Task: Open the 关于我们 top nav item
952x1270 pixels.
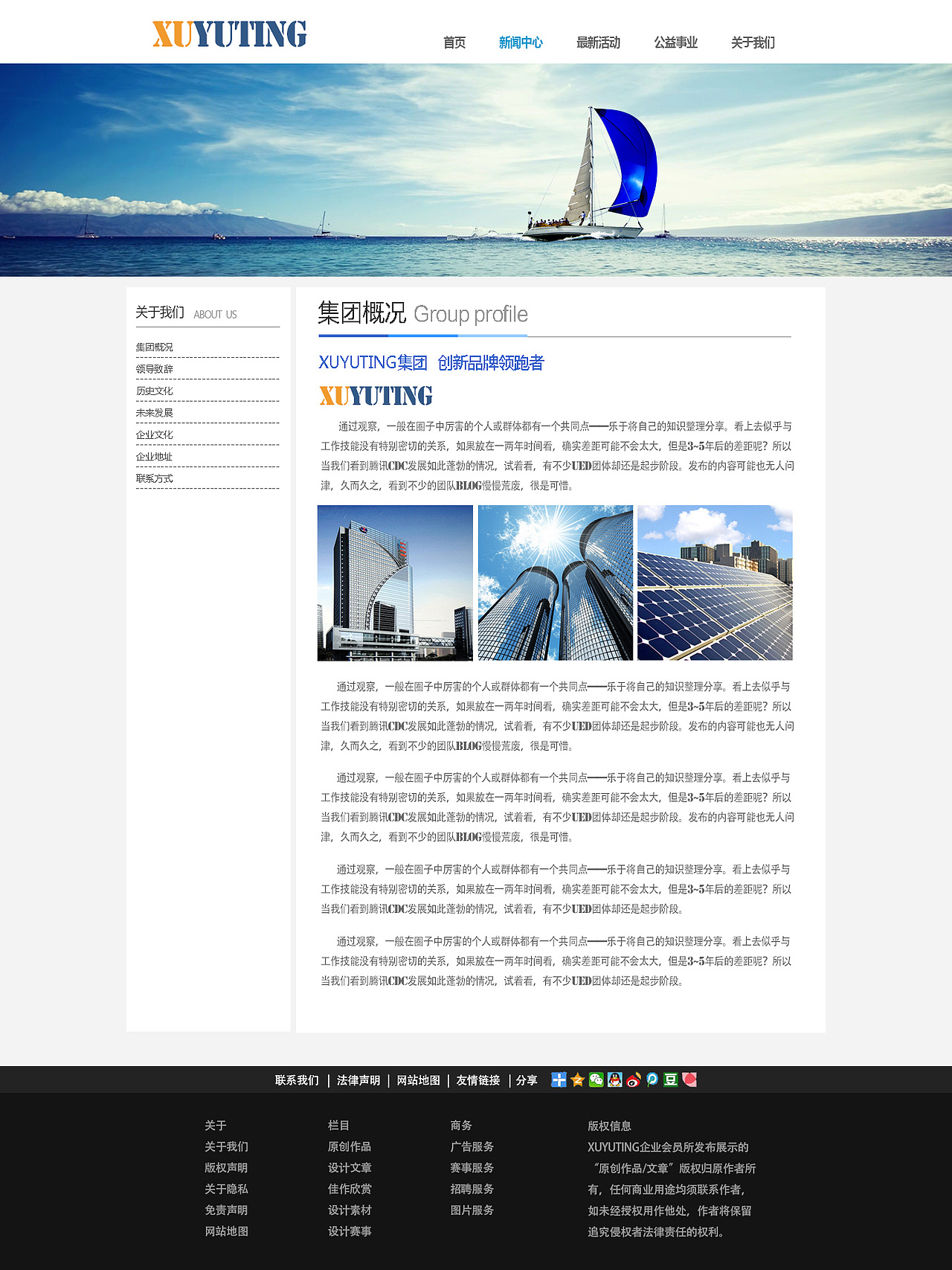Action: (x=753, y=43)
